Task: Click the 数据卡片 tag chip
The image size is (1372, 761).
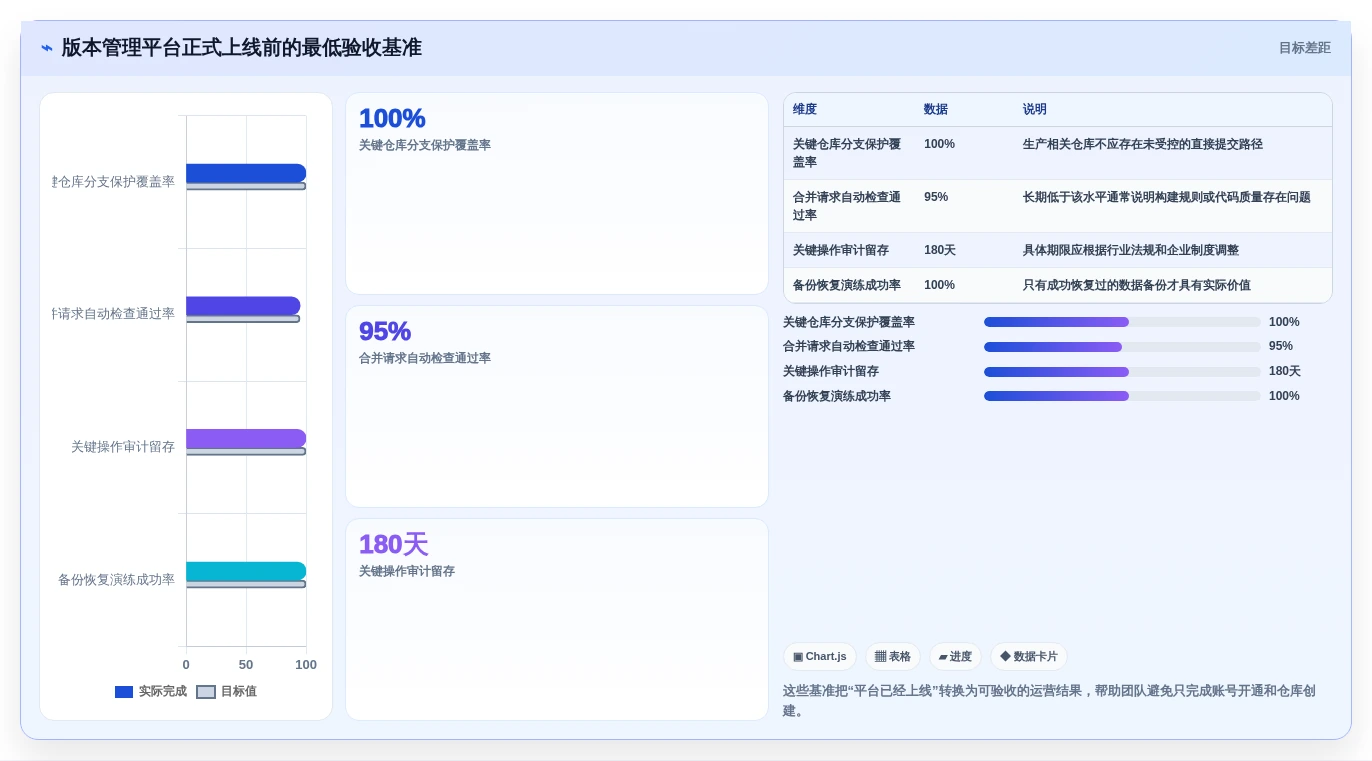Action: click(1029, 657)
